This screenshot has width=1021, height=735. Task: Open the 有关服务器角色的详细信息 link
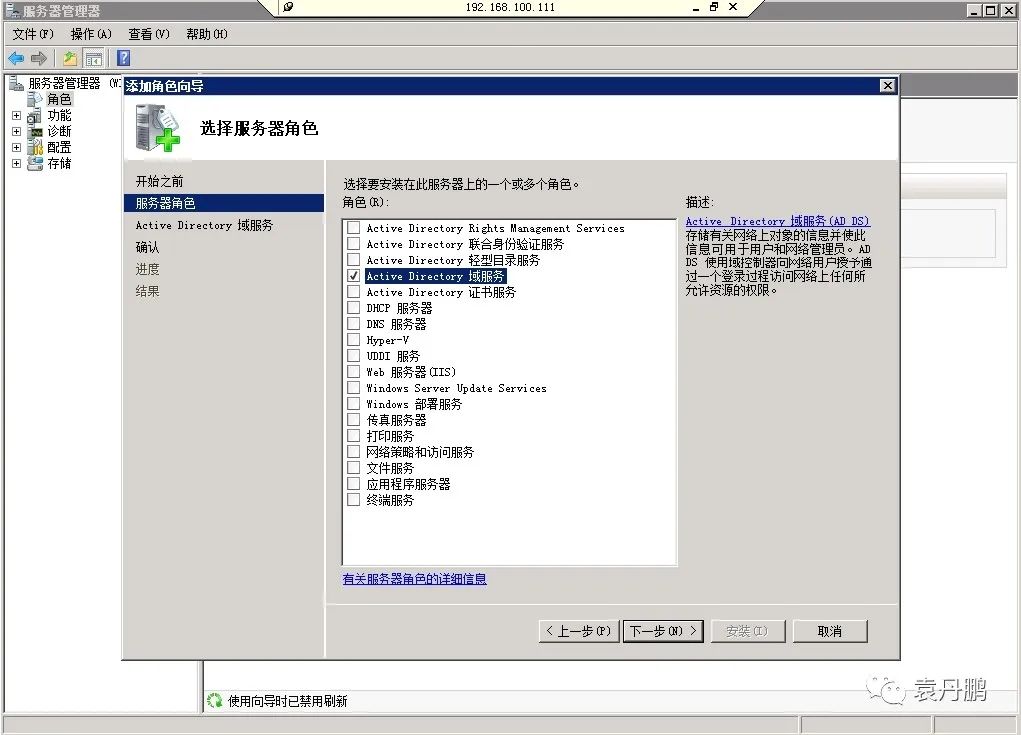click(414, 579)
